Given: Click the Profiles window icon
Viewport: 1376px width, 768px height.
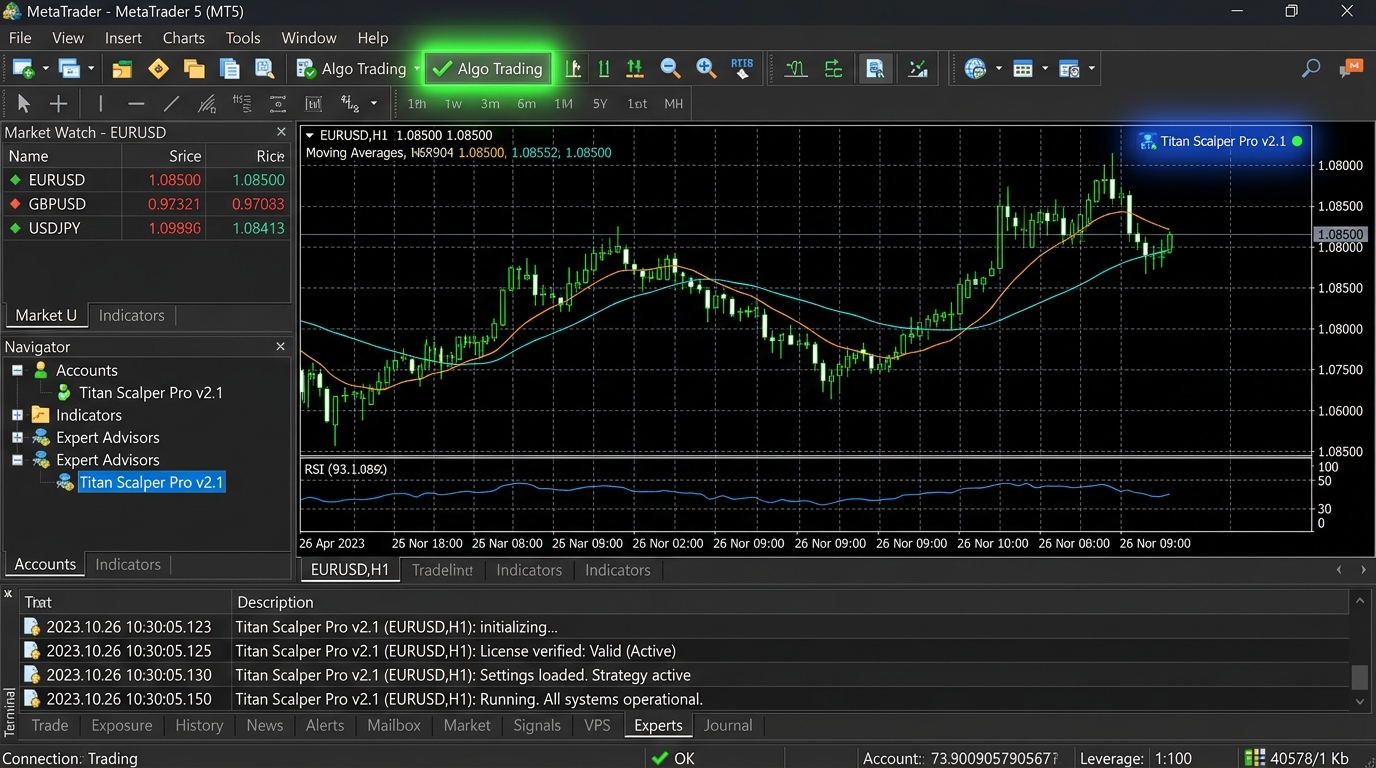Looking at the screenshot, I should 69,69.
